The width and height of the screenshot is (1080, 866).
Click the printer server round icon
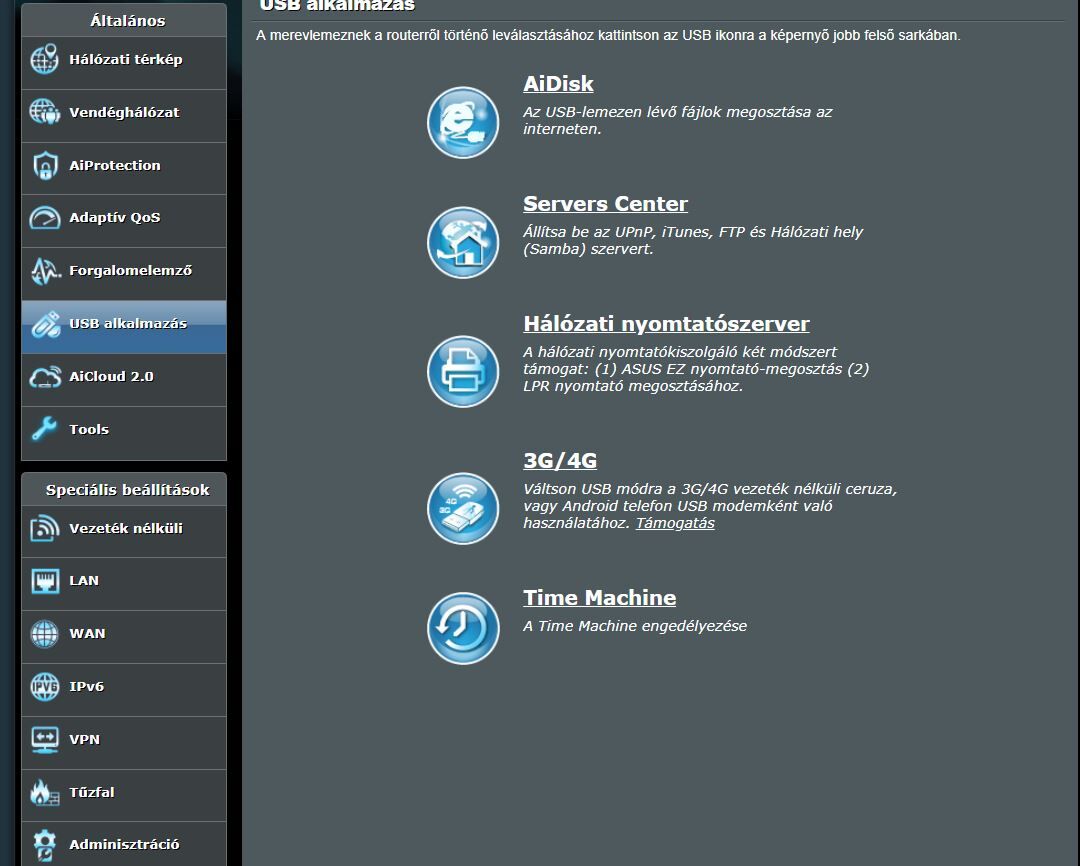463,371
